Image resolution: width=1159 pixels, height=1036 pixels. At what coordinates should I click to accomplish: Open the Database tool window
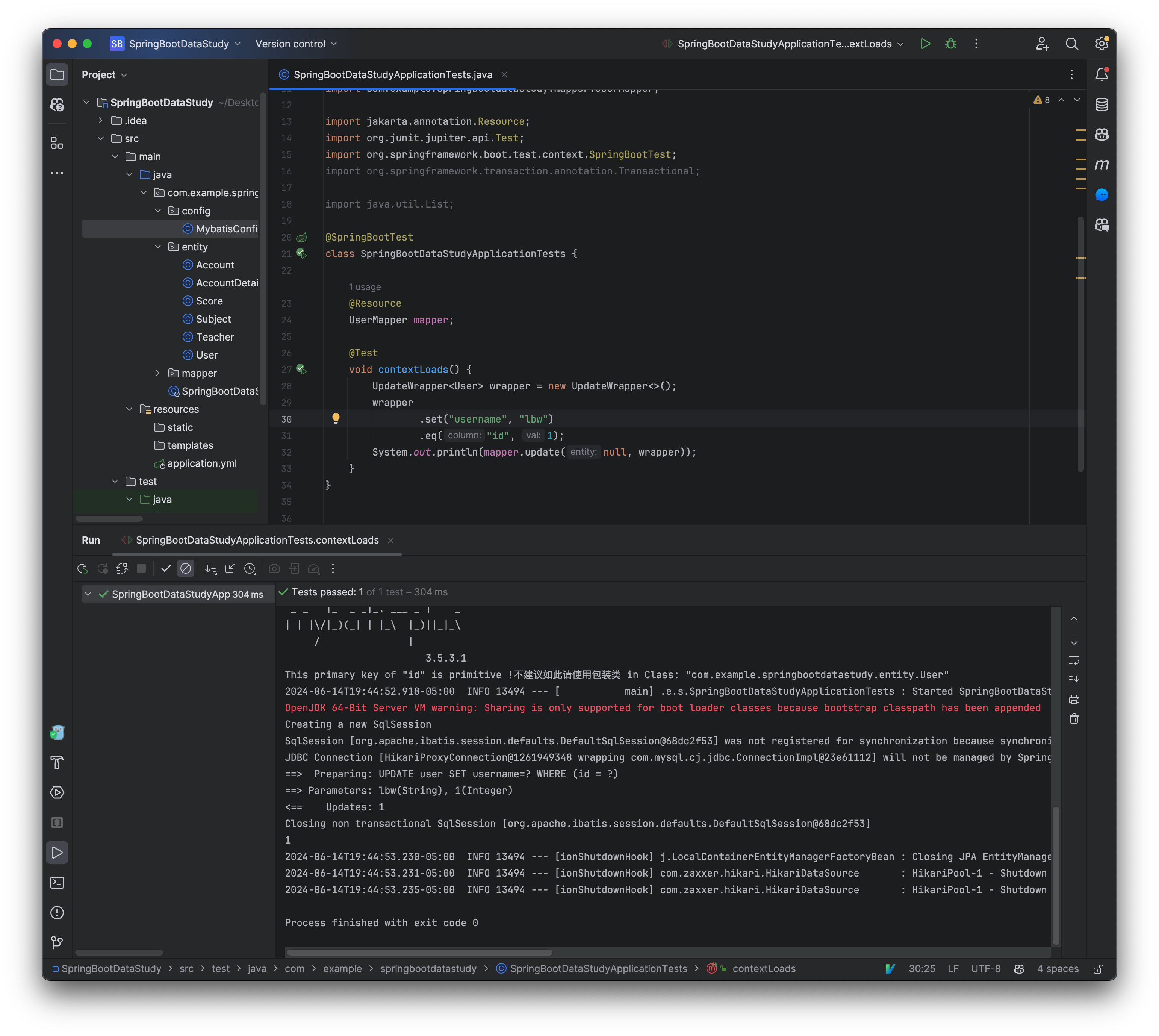[1102, 105]
